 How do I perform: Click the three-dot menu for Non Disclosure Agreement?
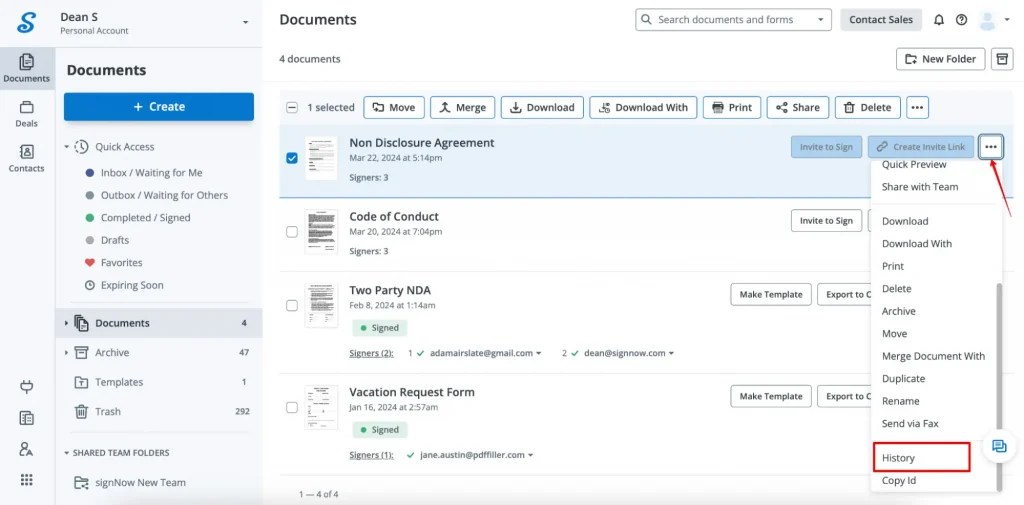coord(990,147)
